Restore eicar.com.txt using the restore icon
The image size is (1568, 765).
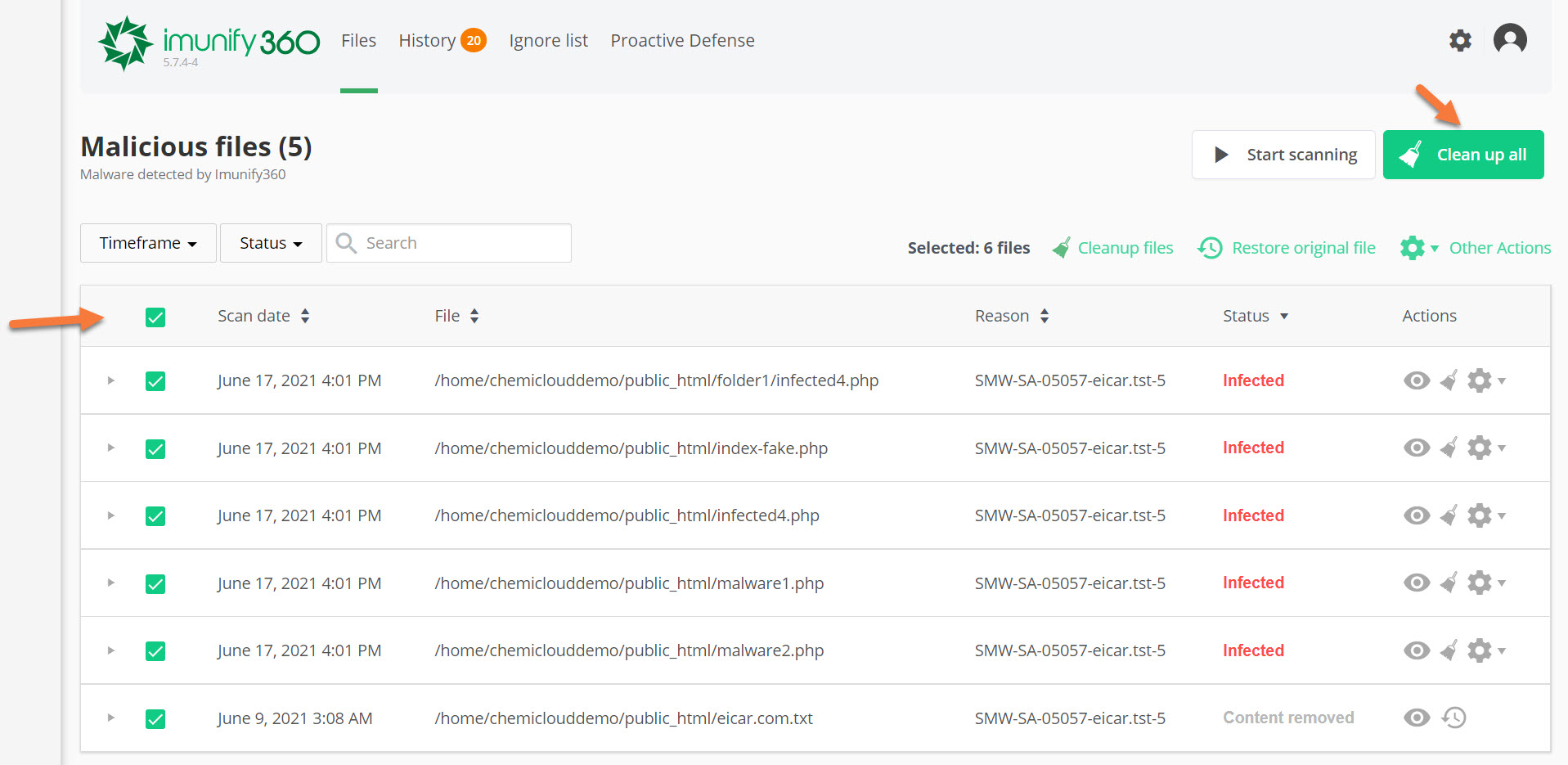click(1454, 718)
